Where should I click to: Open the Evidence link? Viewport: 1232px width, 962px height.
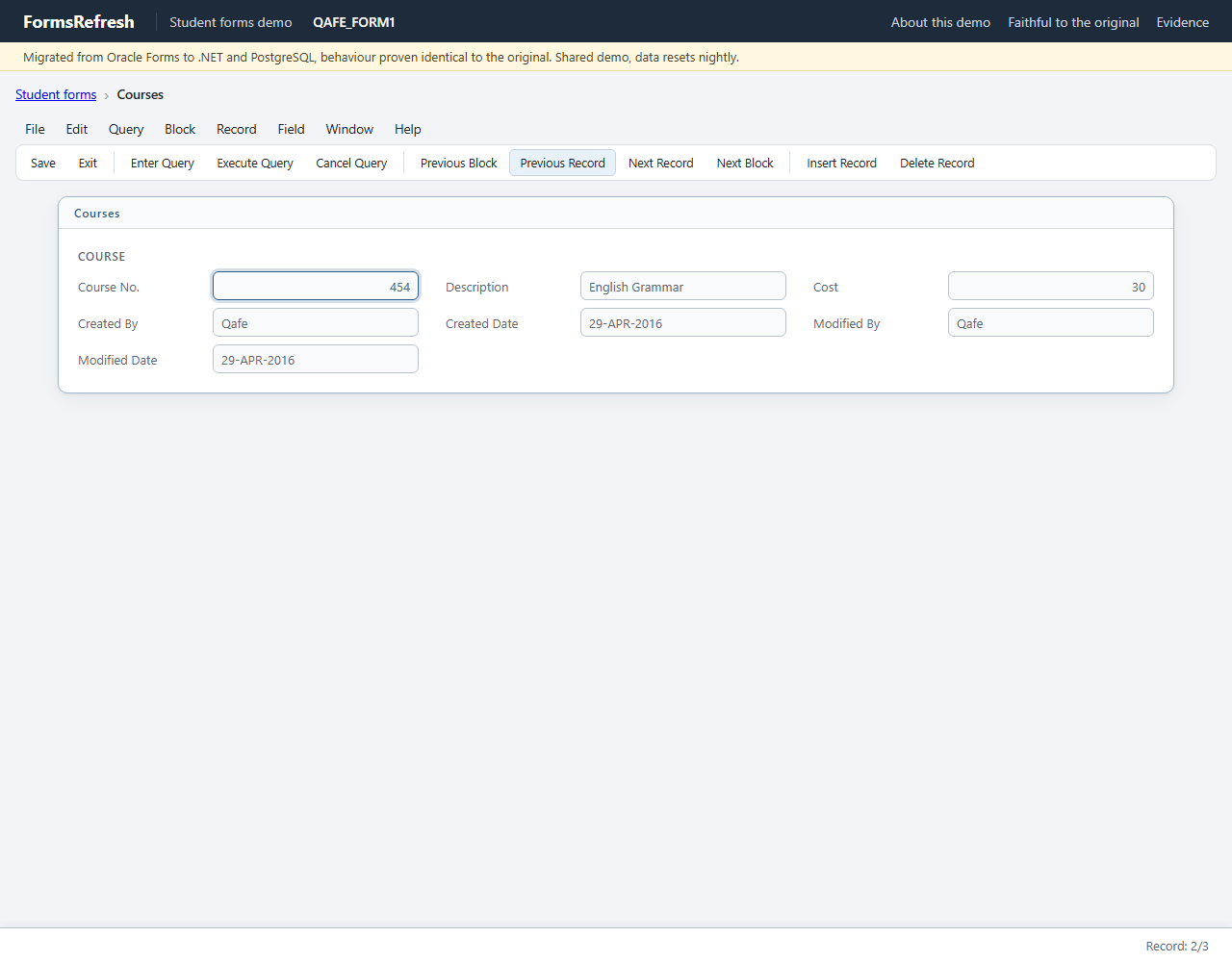click(1183, 22)
